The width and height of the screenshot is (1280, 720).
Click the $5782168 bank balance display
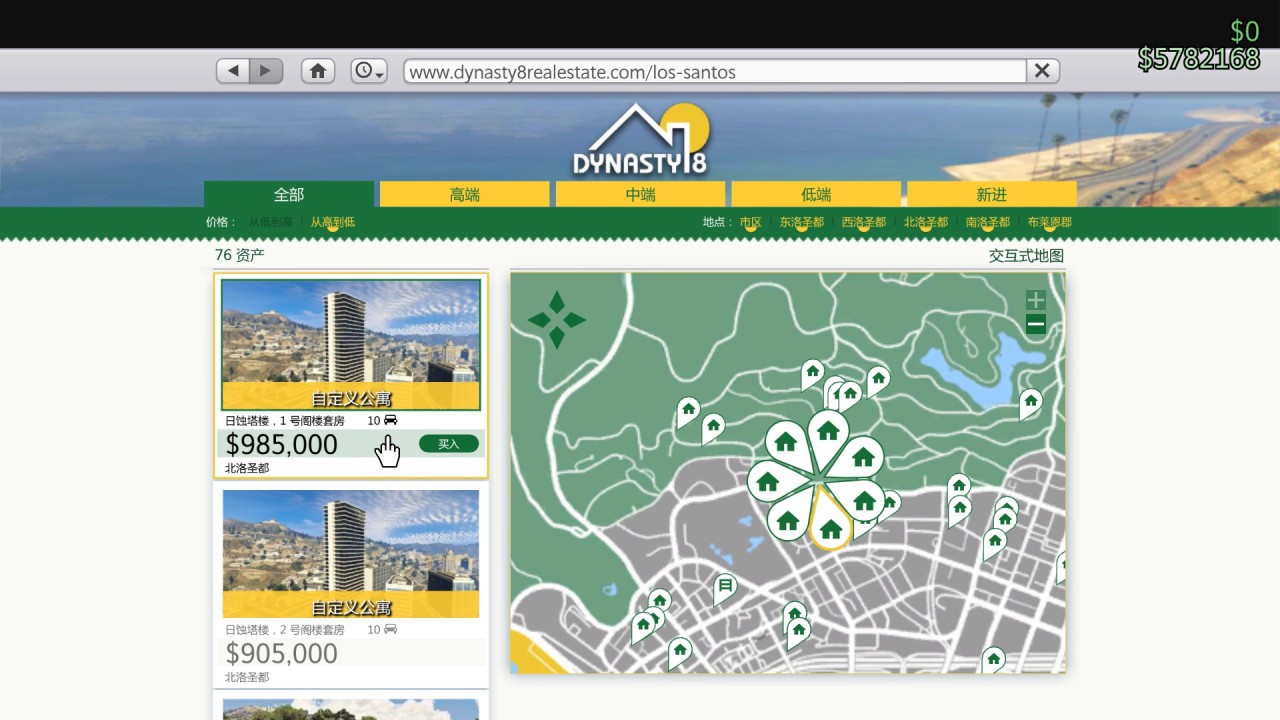[1198, 59]
